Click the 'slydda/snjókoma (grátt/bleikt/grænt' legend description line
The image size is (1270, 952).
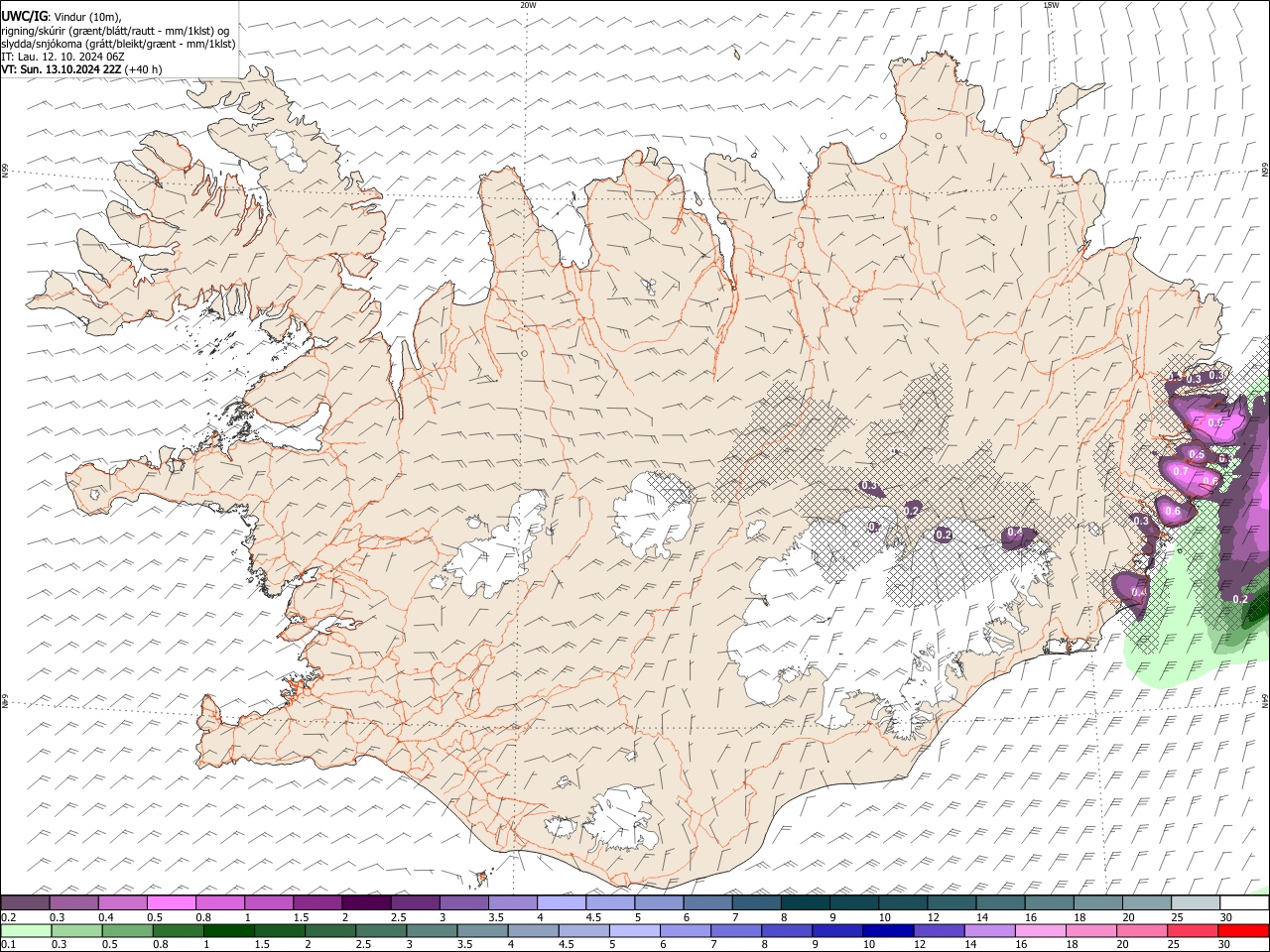tap(118, 44)
